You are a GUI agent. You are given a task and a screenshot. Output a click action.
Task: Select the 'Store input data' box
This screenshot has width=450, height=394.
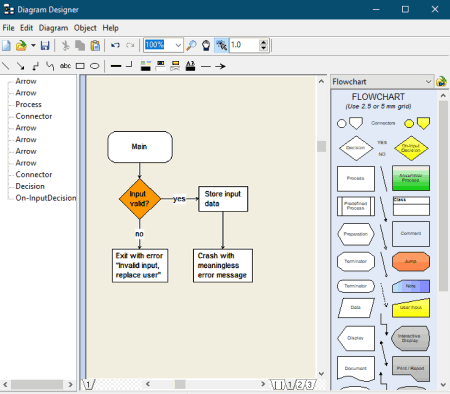click(x=223, y=199)
